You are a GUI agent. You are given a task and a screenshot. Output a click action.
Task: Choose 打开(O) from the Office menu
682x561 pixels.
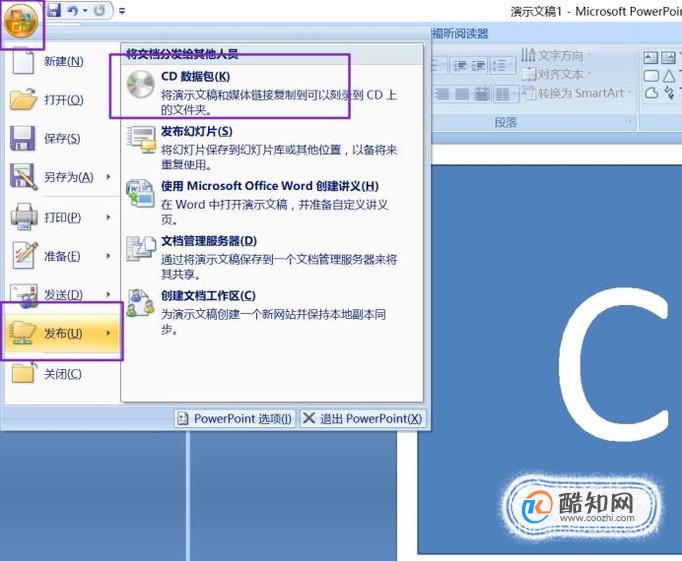(x=61, y=100)
